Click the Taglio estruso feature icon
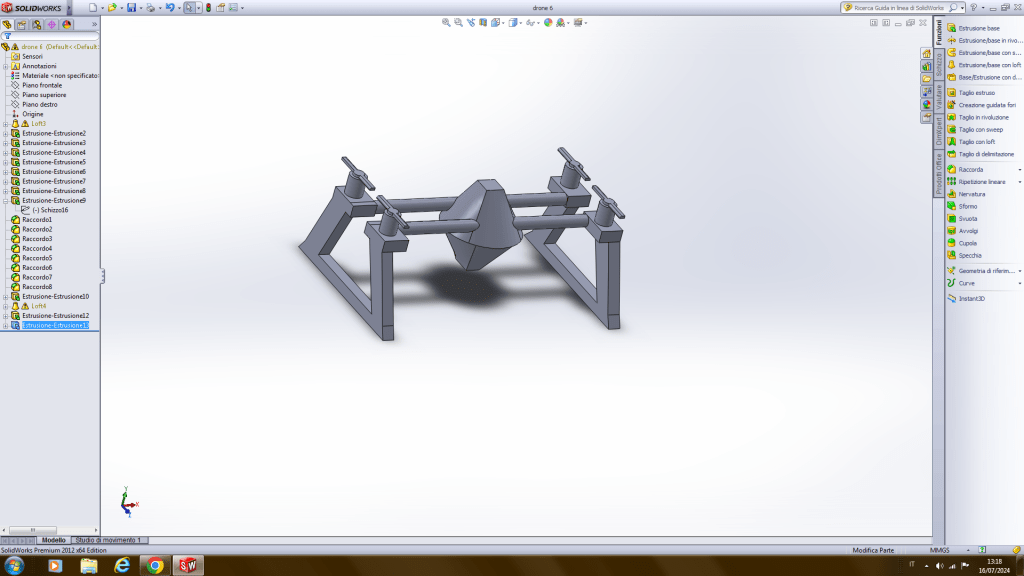This screenshot has width=1024, height=576. pos(977,92)
